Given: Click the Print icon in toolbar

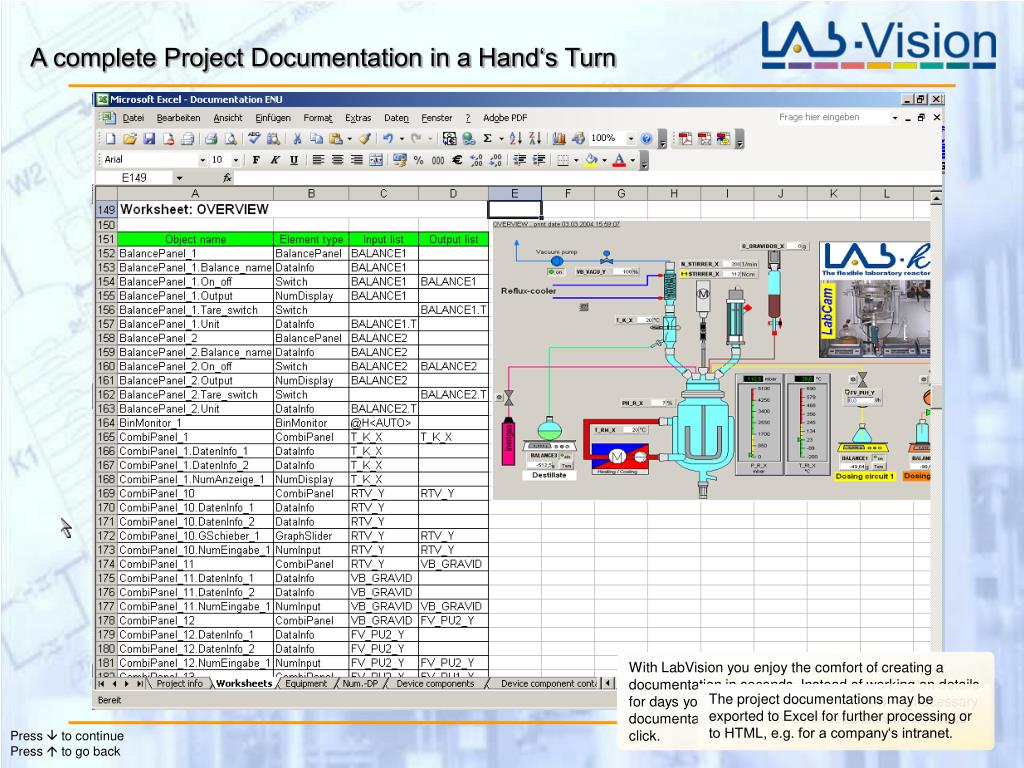Looking at the screenshot, I should click(x=210, y=138).
